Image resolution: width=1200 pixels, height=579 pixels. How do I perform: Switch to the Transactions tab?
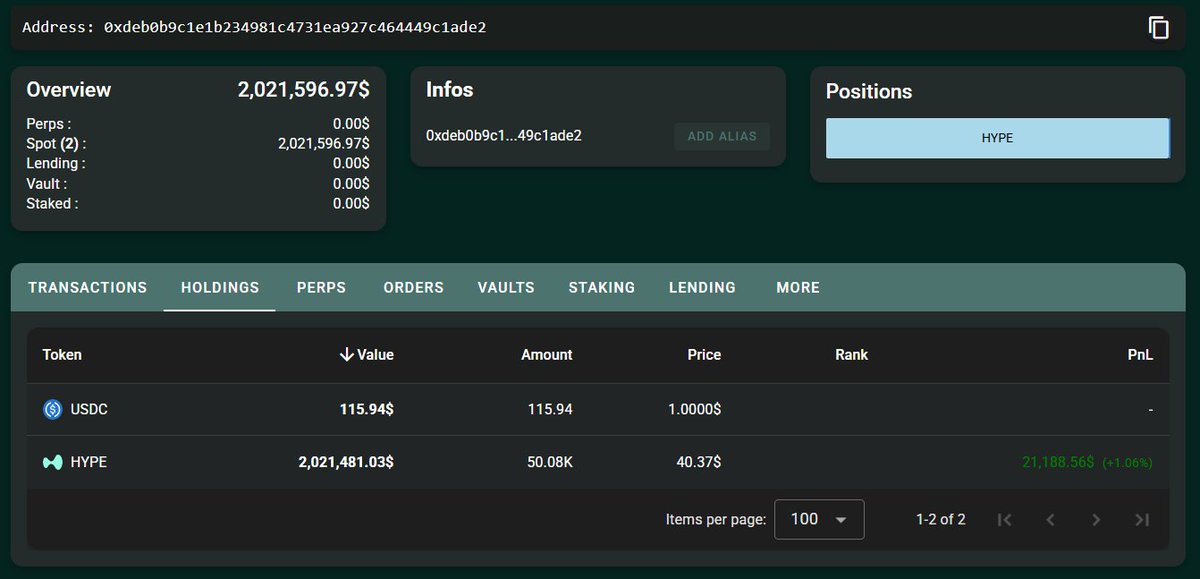click(88, 287)
